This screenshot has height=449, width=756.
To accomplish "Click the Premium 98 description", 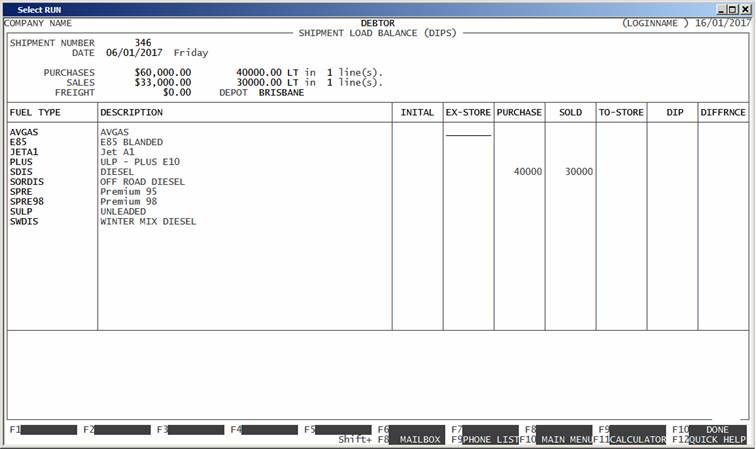I will (128, 202).
